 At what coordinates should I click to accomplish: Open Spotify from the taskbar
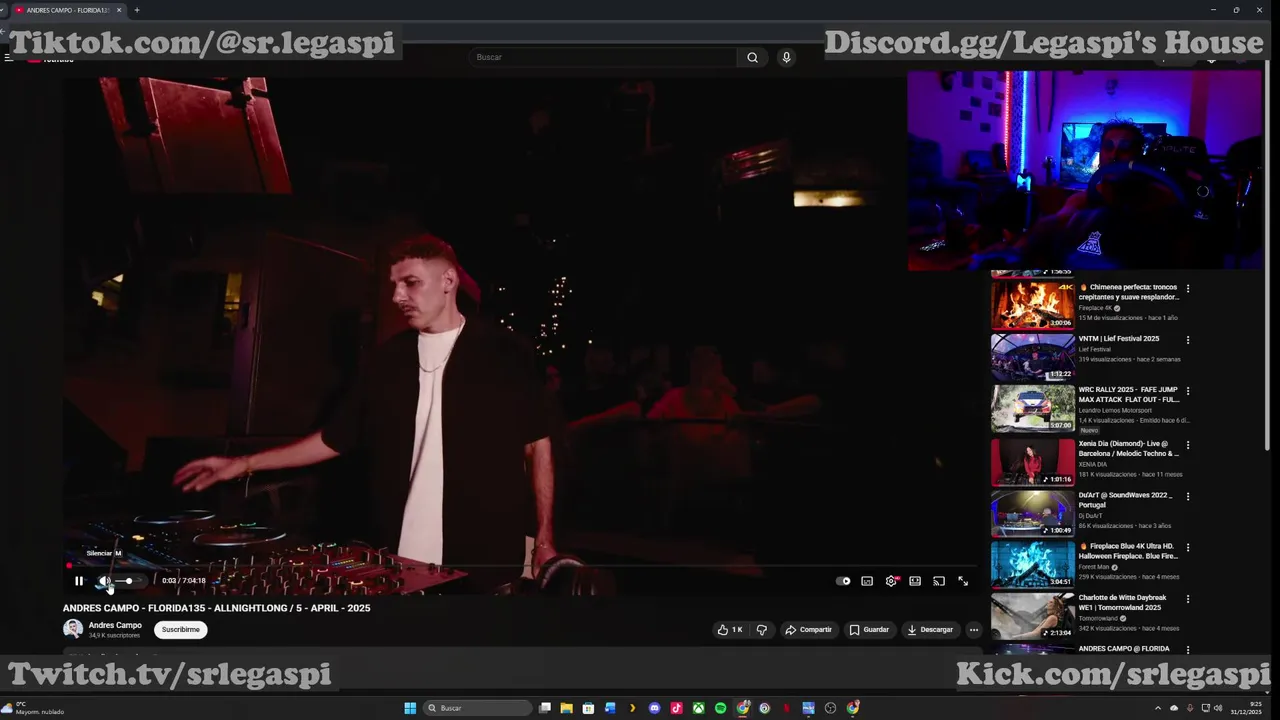pos(720,708)
